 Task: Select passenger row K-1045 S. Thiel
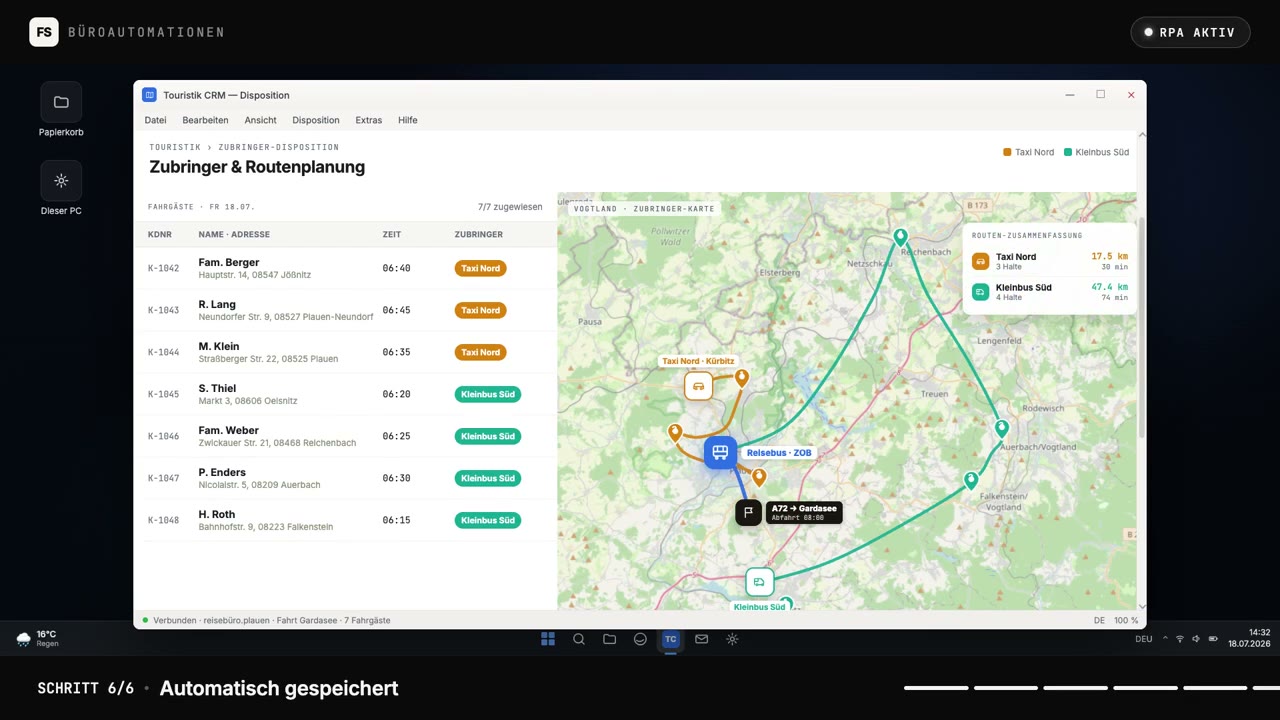(345, 394)
